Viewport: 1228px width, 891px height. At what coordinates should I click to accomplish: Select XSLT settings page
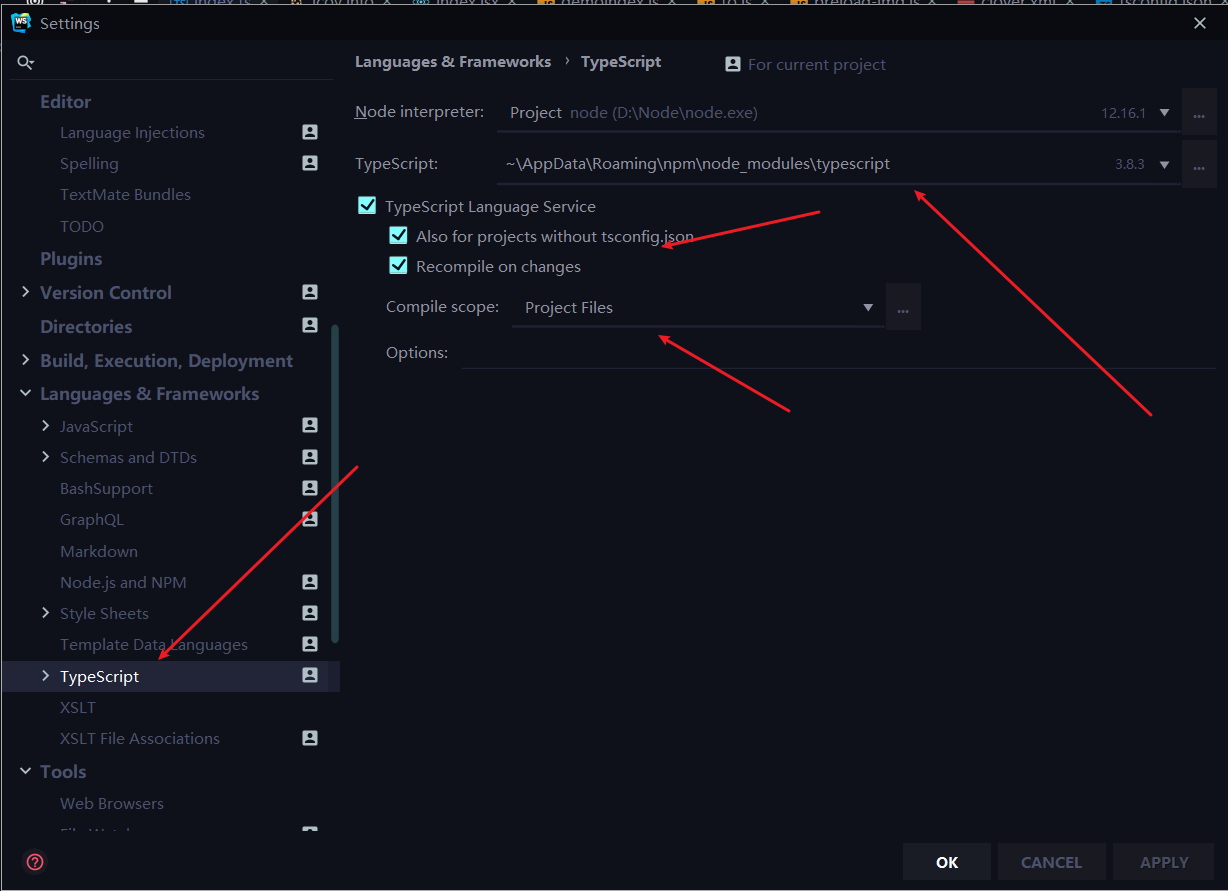click(78, 707)
